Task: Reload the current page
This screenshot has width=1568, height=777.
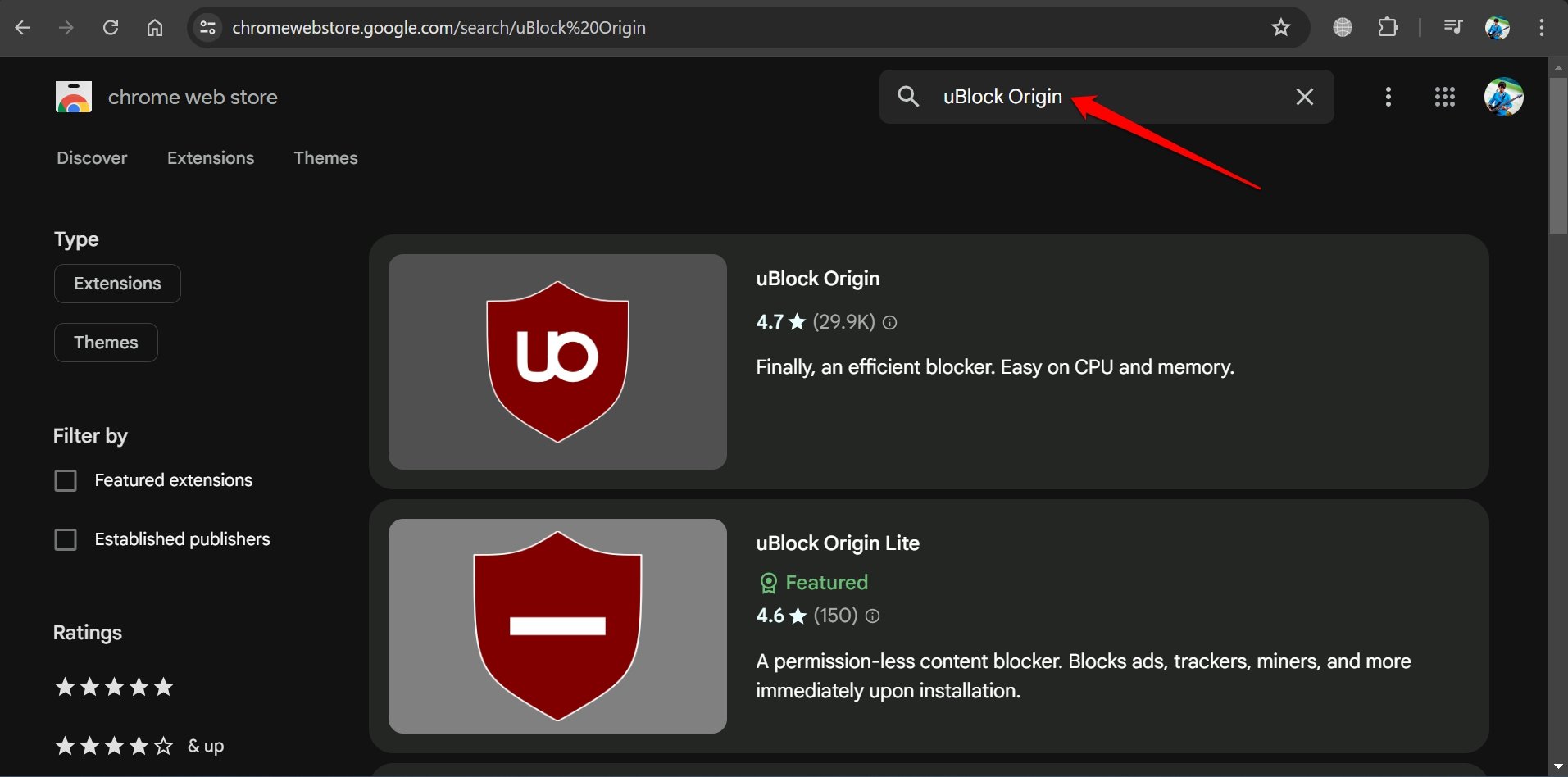Action: coord(111,28)
